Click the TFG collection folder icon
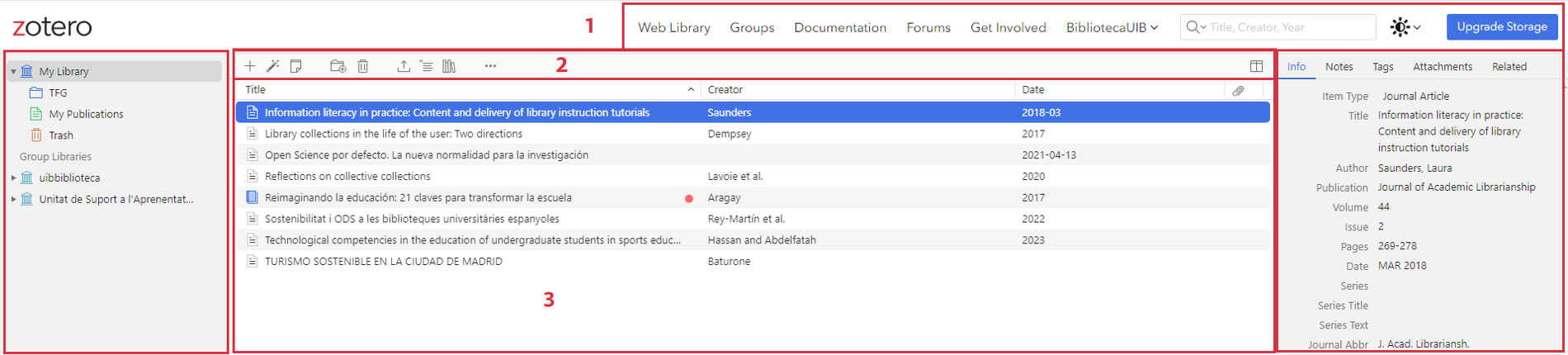1568x355 pixels. tap(35, 92)
